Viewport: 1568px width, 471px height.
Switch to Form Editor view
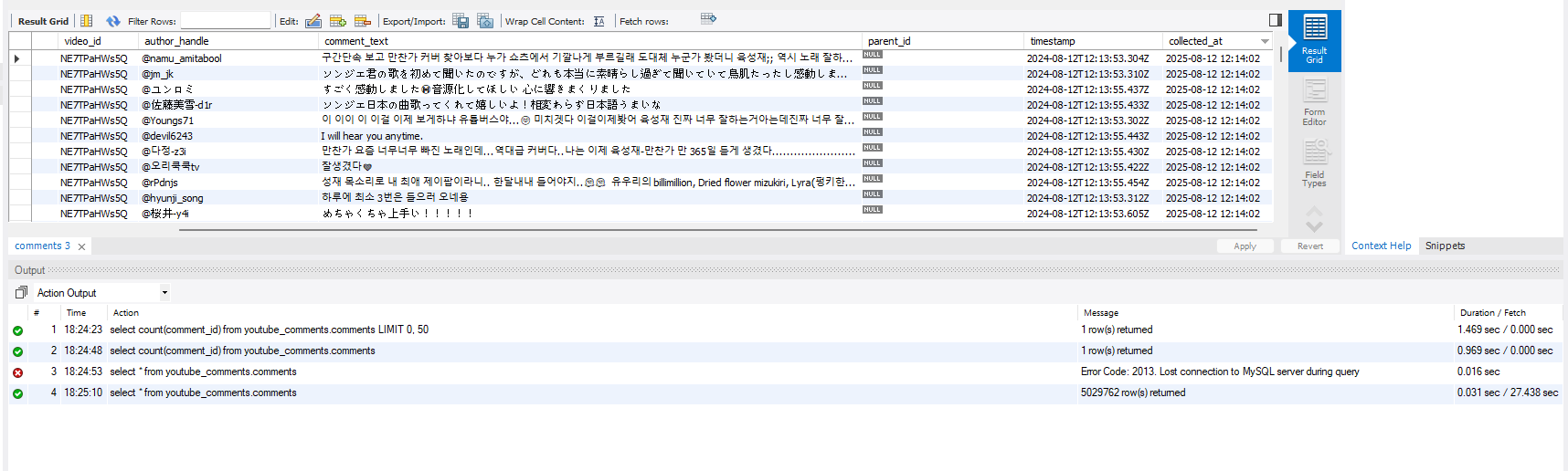(1314, 102)
